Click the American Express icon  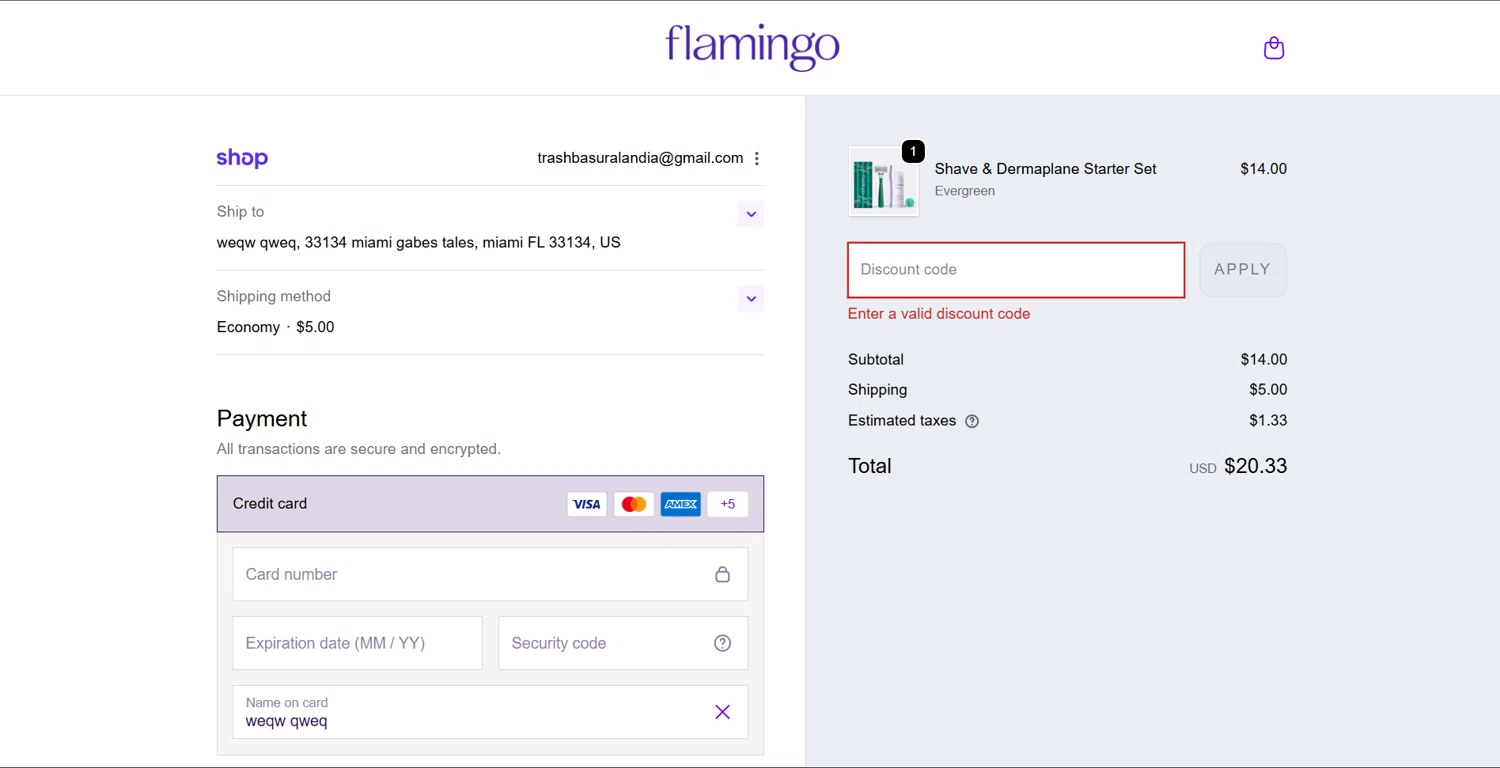pyautogui.click(x=681, y=504)
